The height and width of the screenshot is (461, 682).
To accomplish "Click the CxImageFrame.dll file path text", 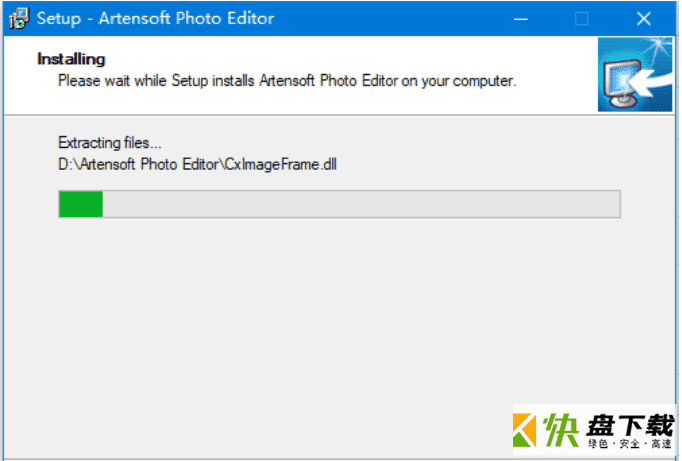I will [x=197, y=164].
